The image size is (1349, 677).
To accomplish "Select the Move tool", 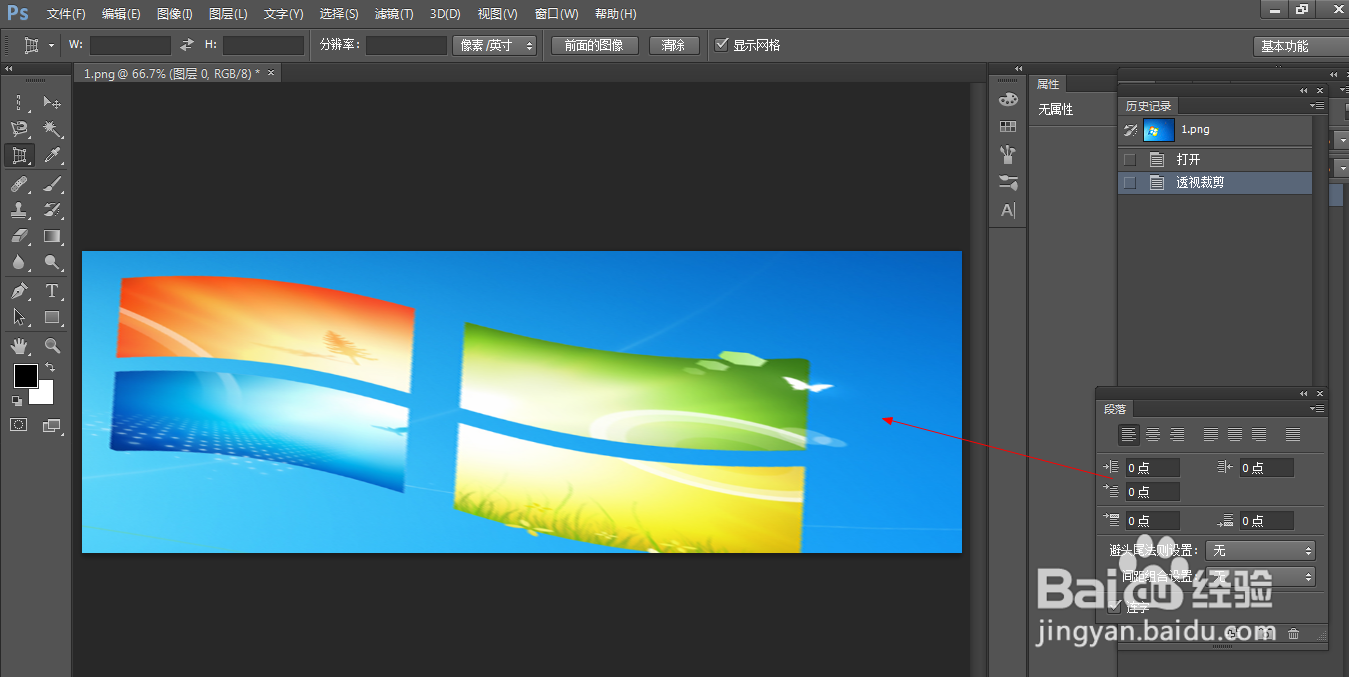I will point(52,102).
